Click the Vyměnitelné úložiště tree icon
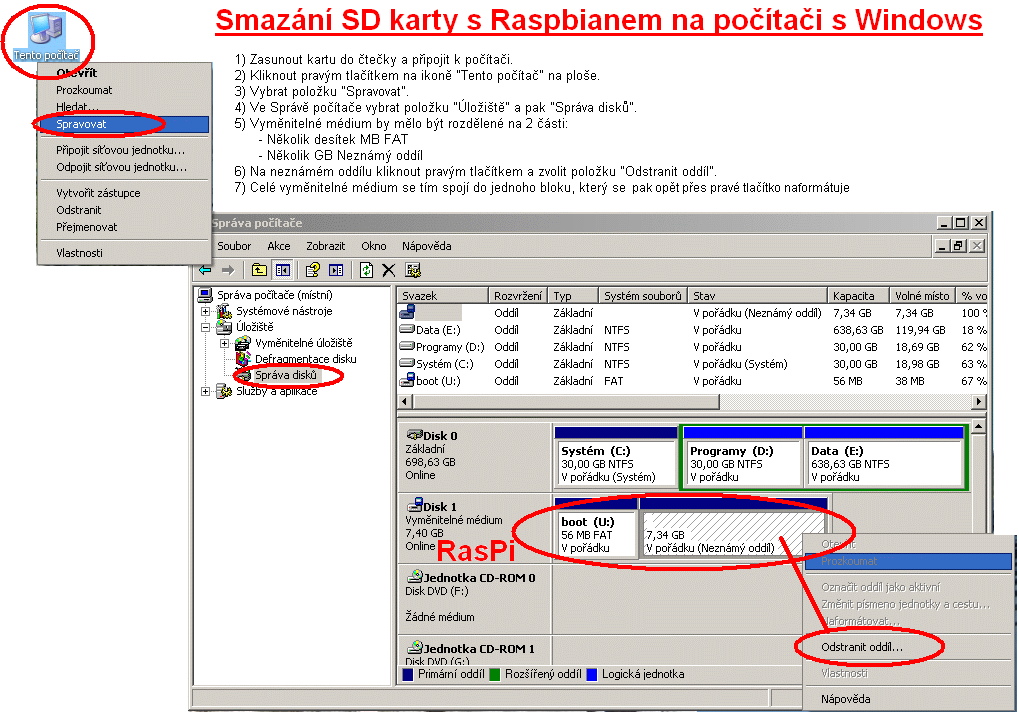The width and height of the screenshot is (1019, 712). 243,343
